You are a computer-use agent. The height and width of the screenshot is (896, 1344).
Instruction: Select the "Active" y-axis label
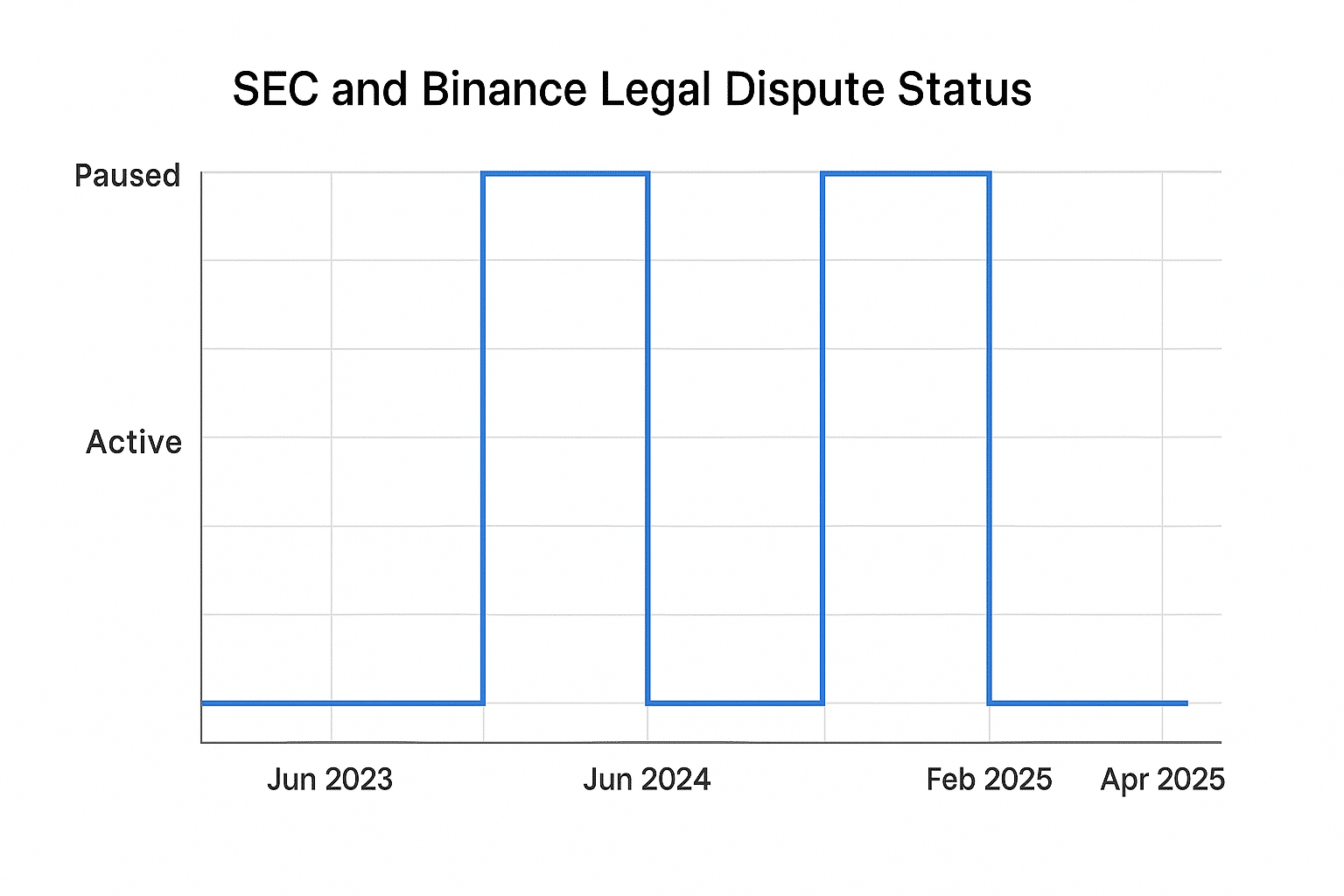click(x=134, y=443)
